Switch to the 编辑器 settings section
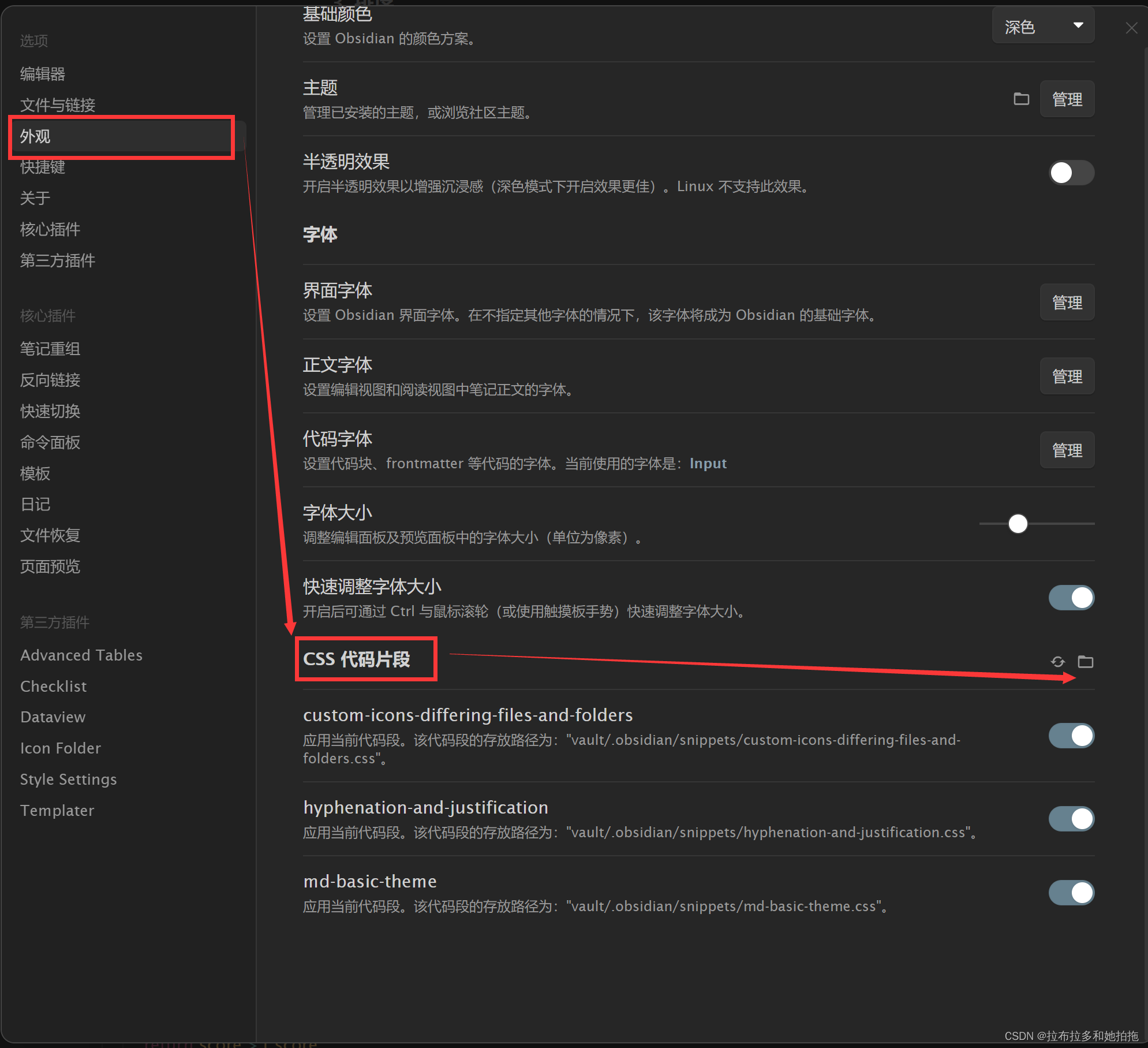Viewport: 1148px width, 1048px height. 42,73
